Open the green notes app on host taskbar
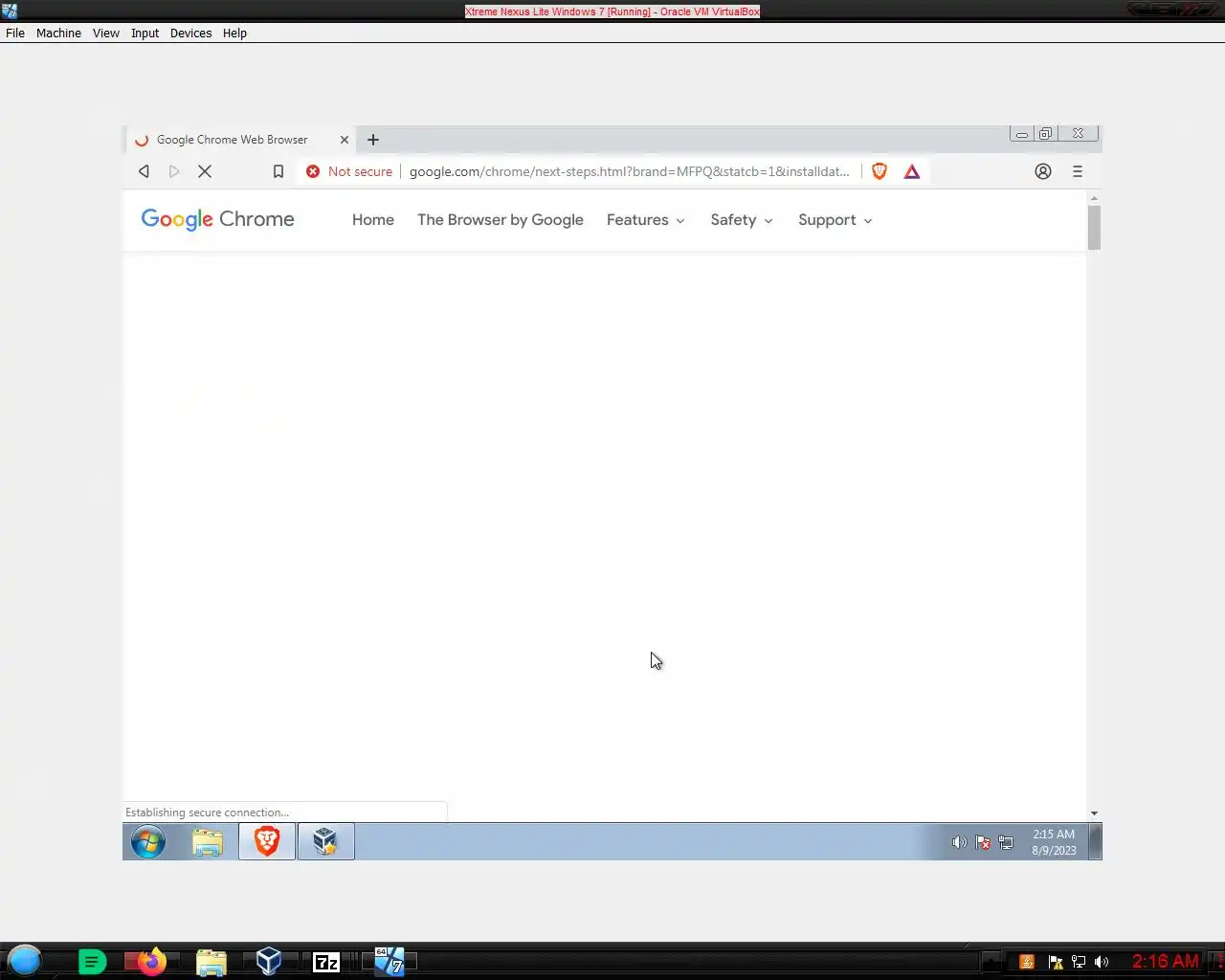Viewport: 1225px width, 980px height. click(92, 962)
